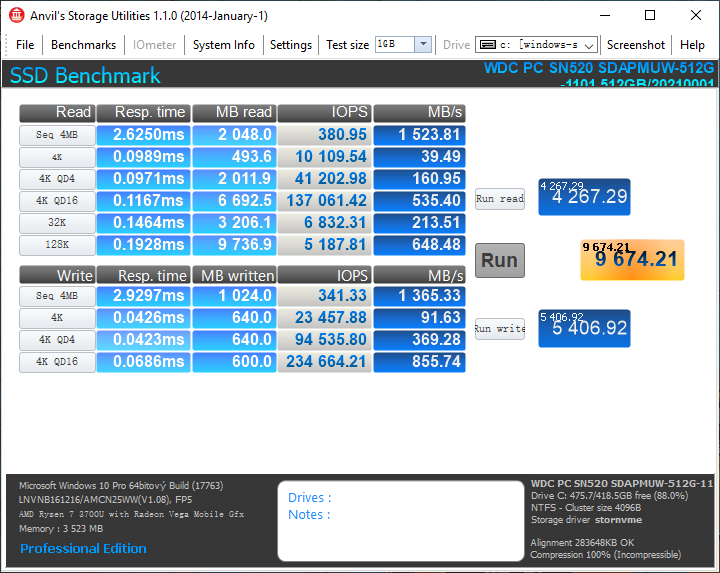The image size is (720, 573).
Task: Click the 128K read test button
Action: click(57, 245)
